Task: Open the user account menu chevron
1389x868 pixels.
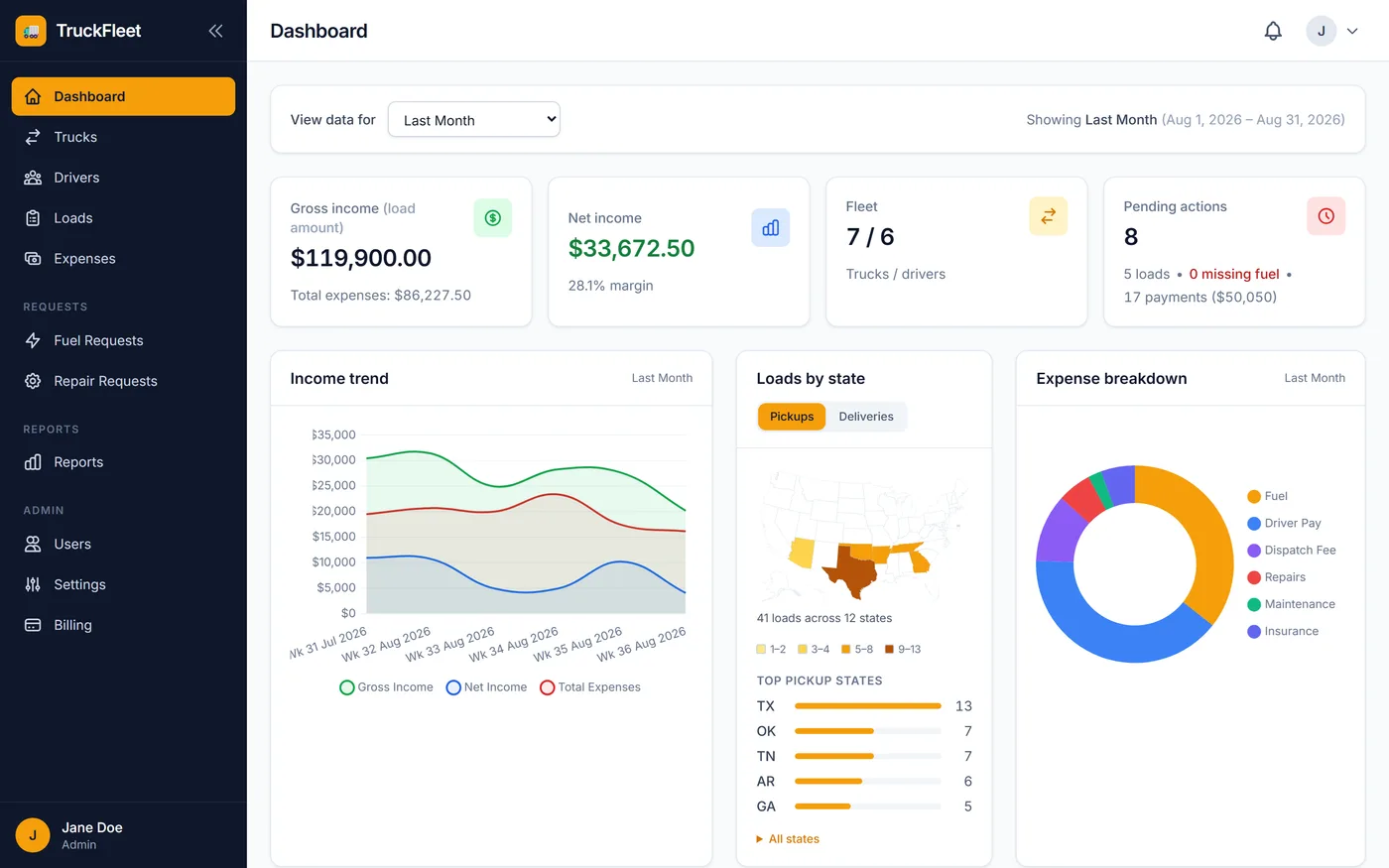Action: point(1352,31)
